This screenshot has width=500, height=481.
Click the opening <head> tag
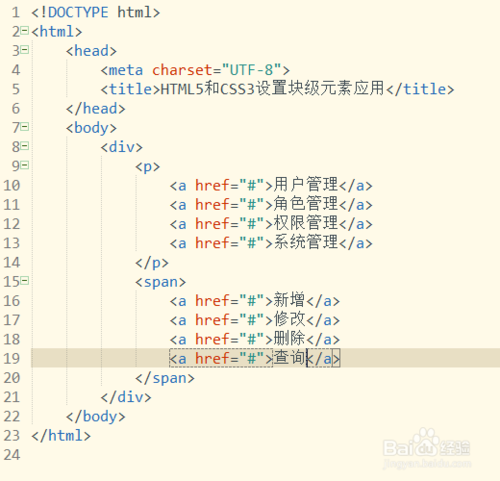[x=91, y=51]
